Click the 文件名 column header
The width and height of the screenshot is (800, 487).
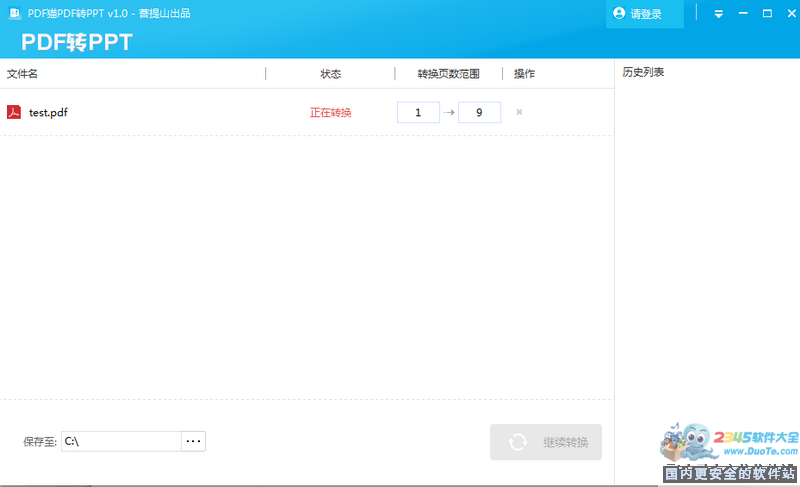[22, 74]
